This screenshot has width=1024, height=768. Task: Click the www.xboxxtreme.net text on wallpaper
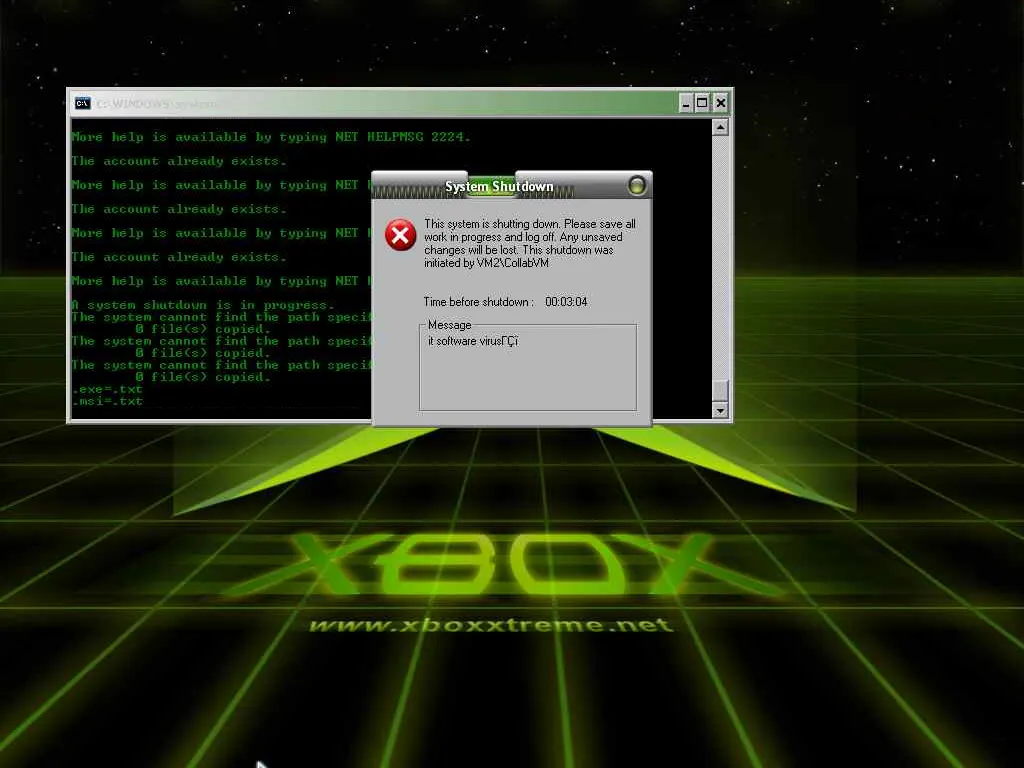[x=491, y=625]
